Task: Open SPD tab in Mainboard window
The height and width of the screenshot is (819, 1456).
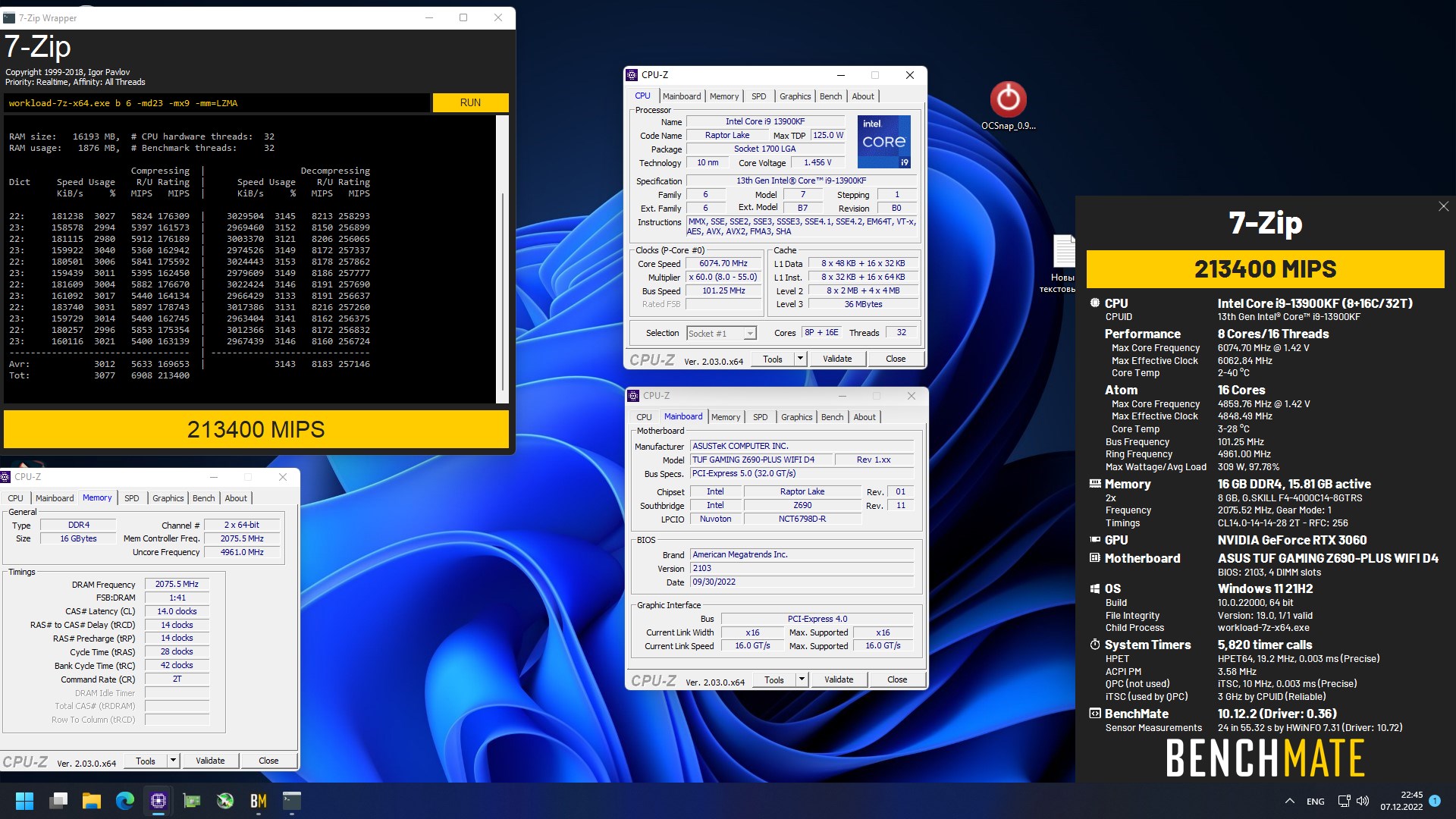Action: pos(760,417)
